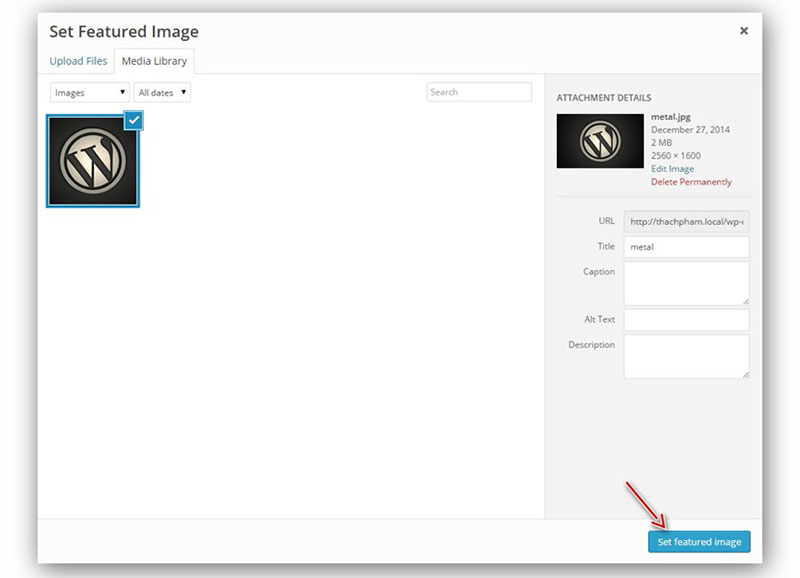800x578 pixels.
Task: Click the Set Featured Image title
Action: pyautogui.click(x=124, y=32)
